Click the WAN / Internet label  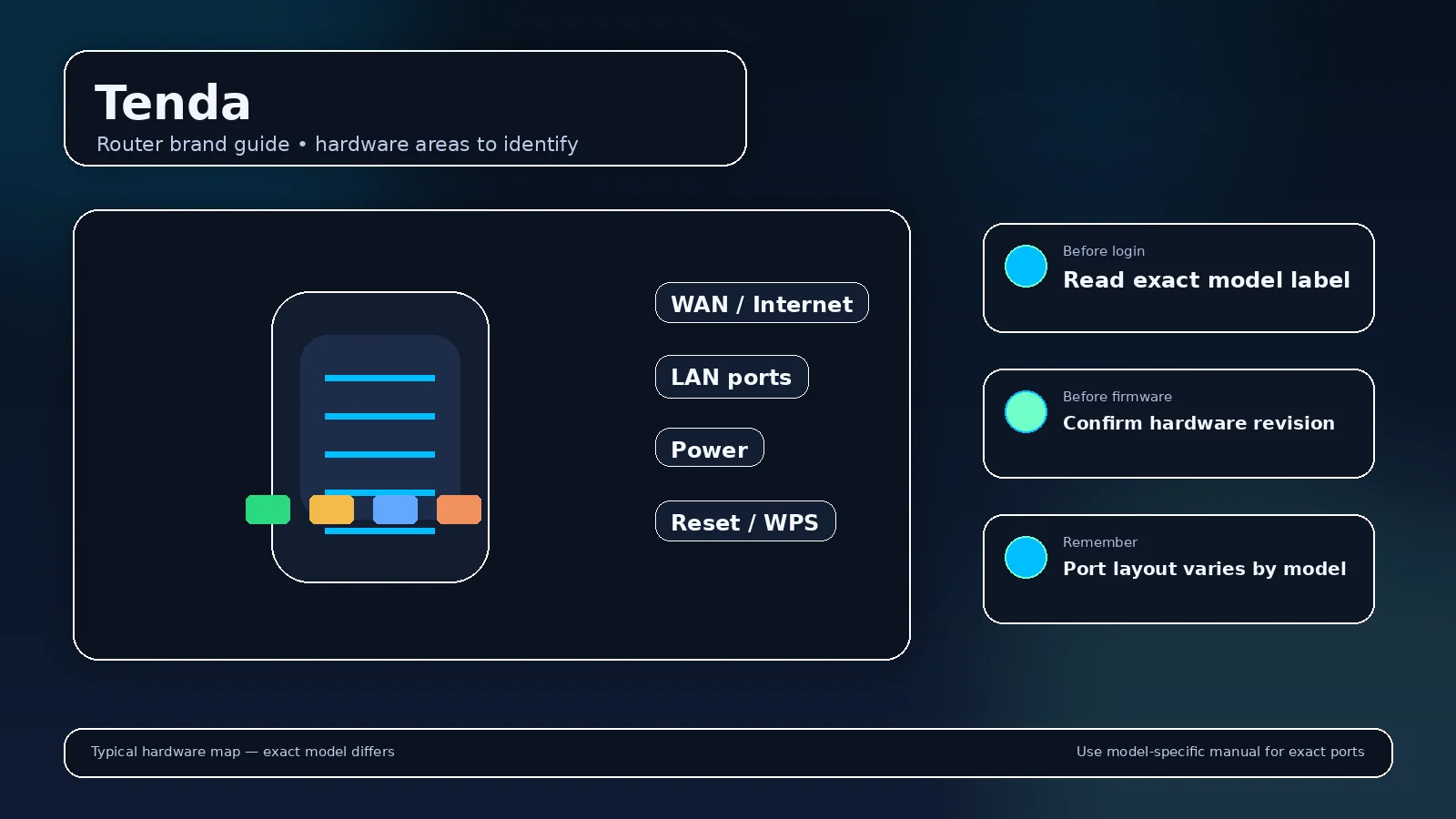coord(762,303)
